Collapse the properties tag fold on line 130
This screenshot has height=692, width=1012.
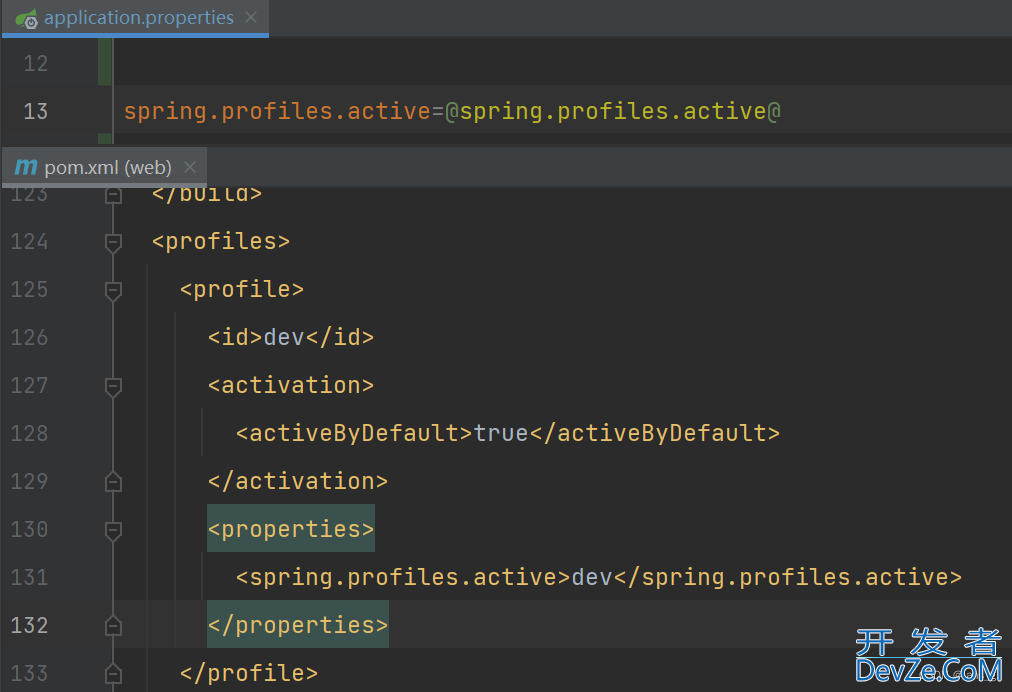(x=114, y=531)
